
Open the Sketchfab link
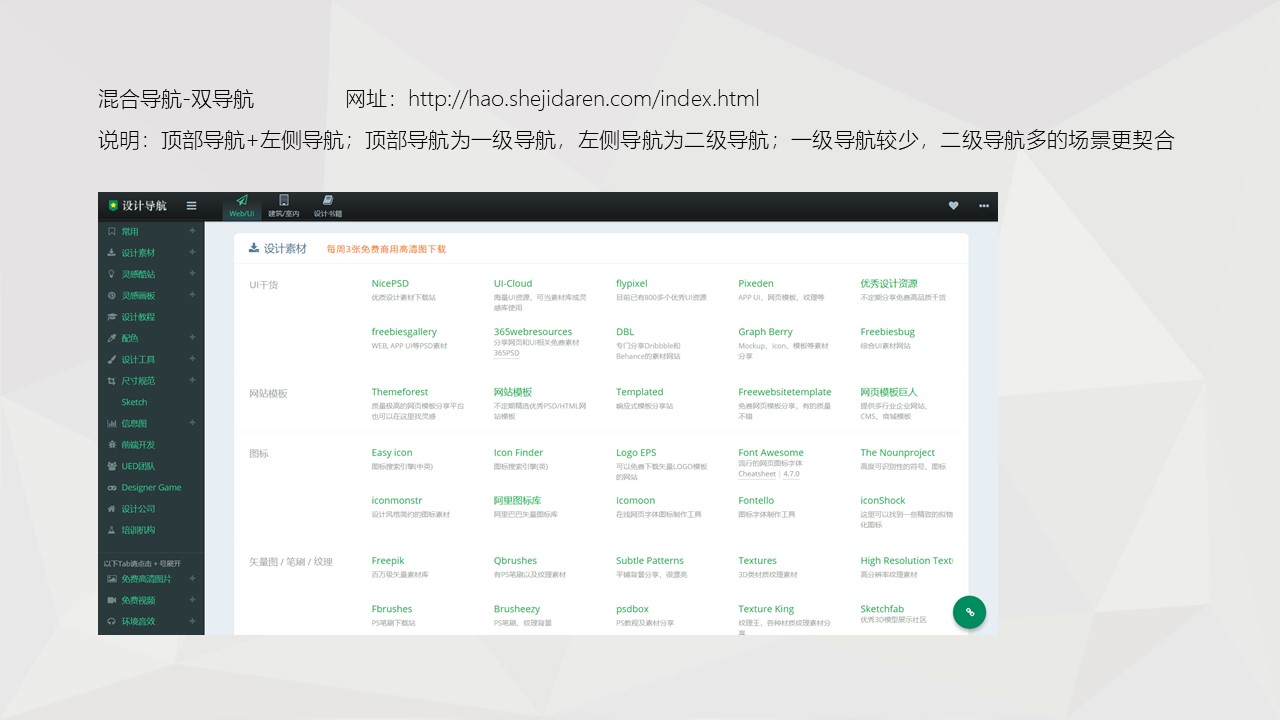[x=882, y=609]
